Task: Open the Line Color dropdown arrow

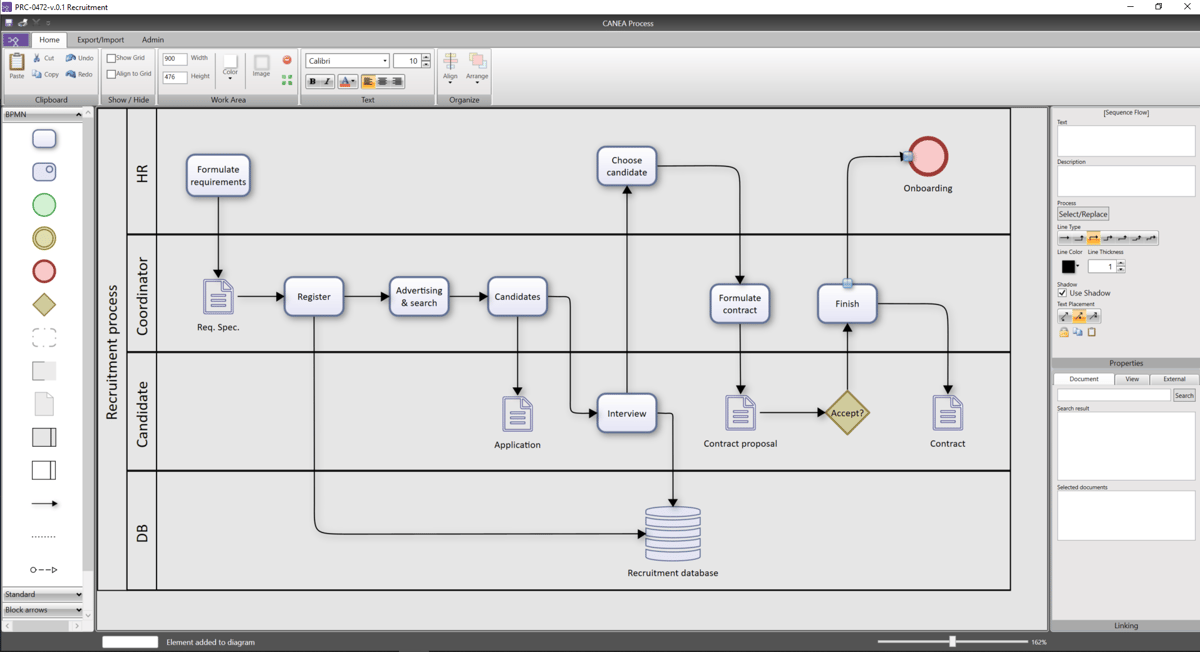Action: tap(1078, 265)
